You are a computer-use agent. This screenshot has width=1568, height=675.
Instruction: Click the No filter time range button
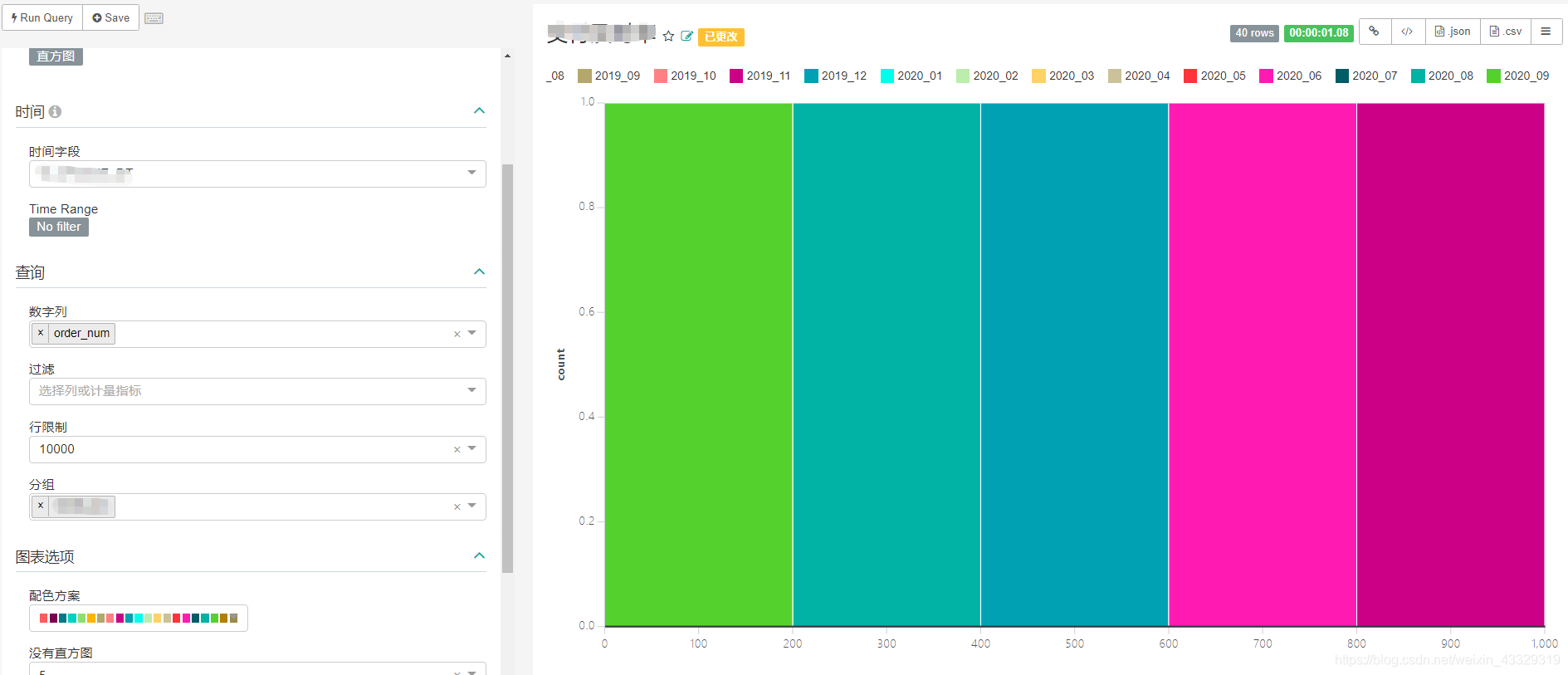[59, 227]
